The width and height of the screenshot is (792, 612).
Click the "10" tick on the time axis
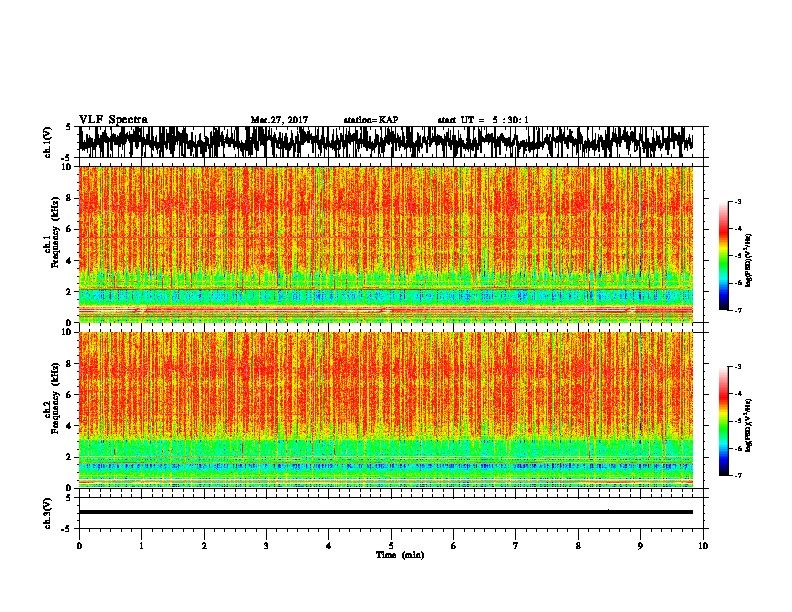pos(703,546)
